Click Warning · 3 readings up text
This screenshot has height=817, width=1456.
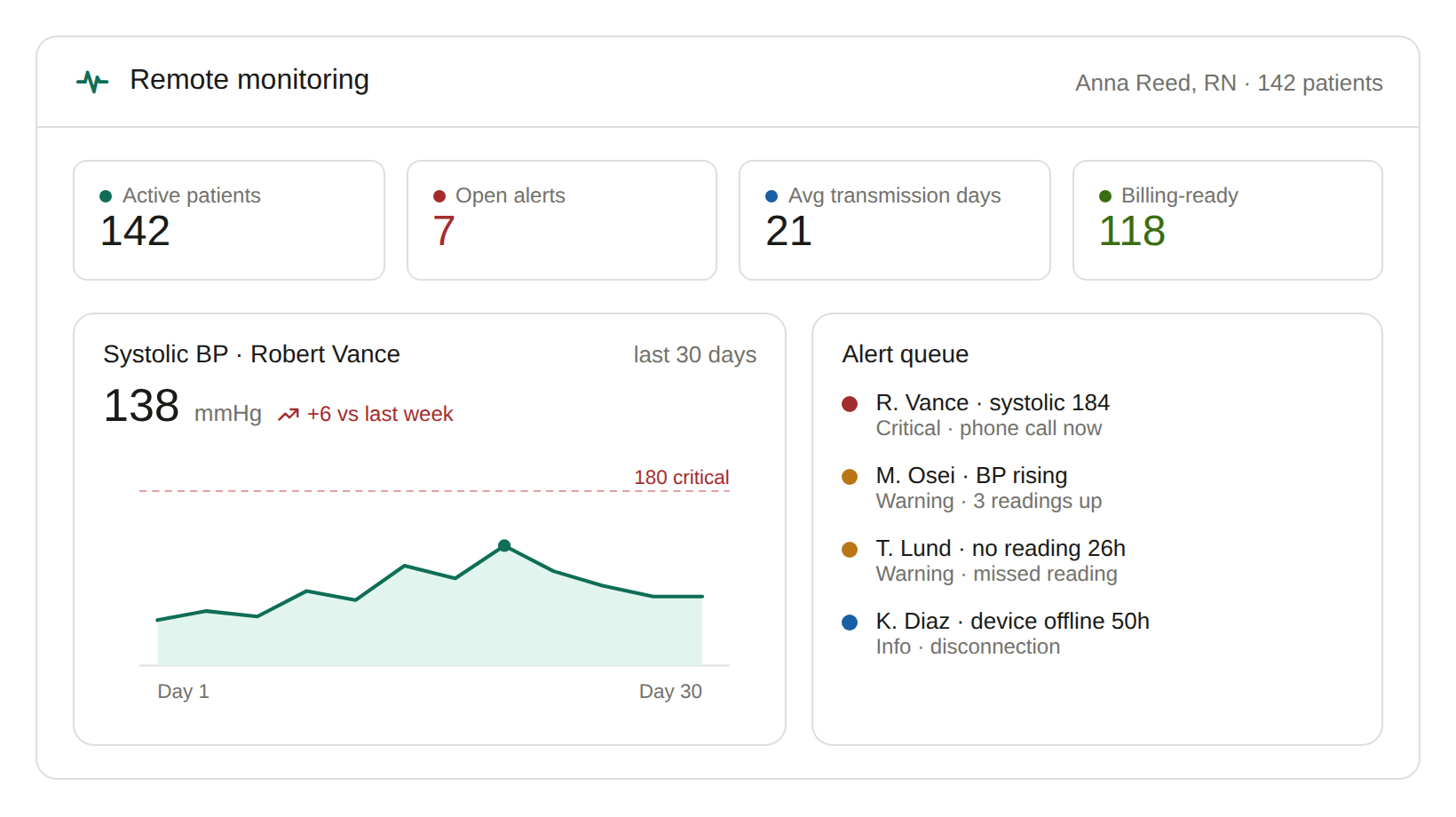pos(988,502)
